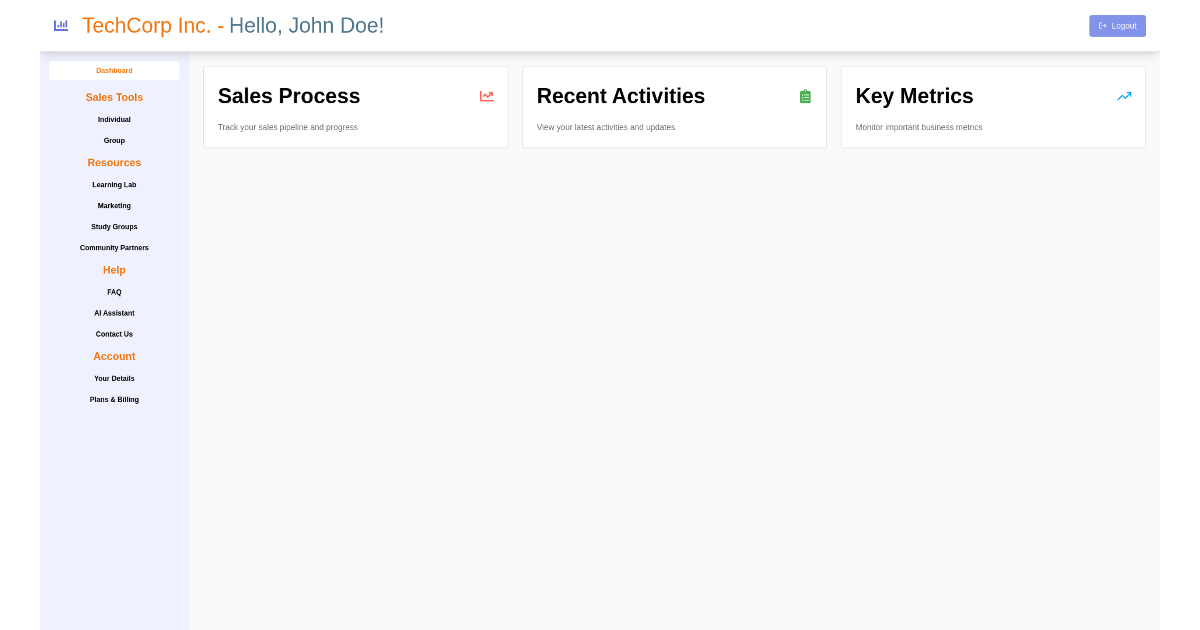Click the Sales Process chart icon
Image resolution: width=1200 pixels, height=630 pixels.
point(487,96)
